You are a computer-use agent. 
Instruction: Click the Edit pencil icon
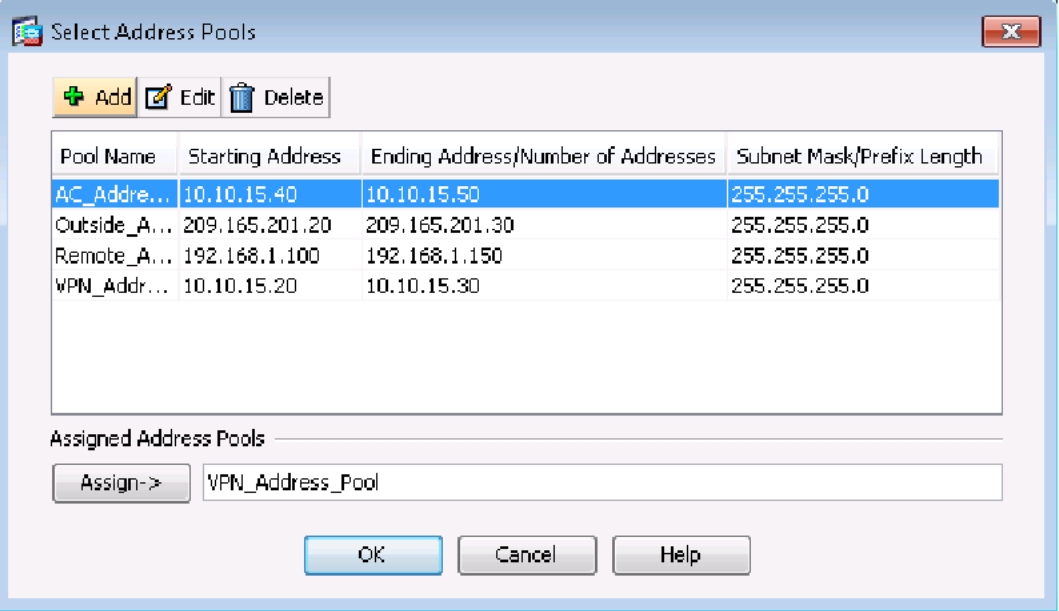(158, 97)
